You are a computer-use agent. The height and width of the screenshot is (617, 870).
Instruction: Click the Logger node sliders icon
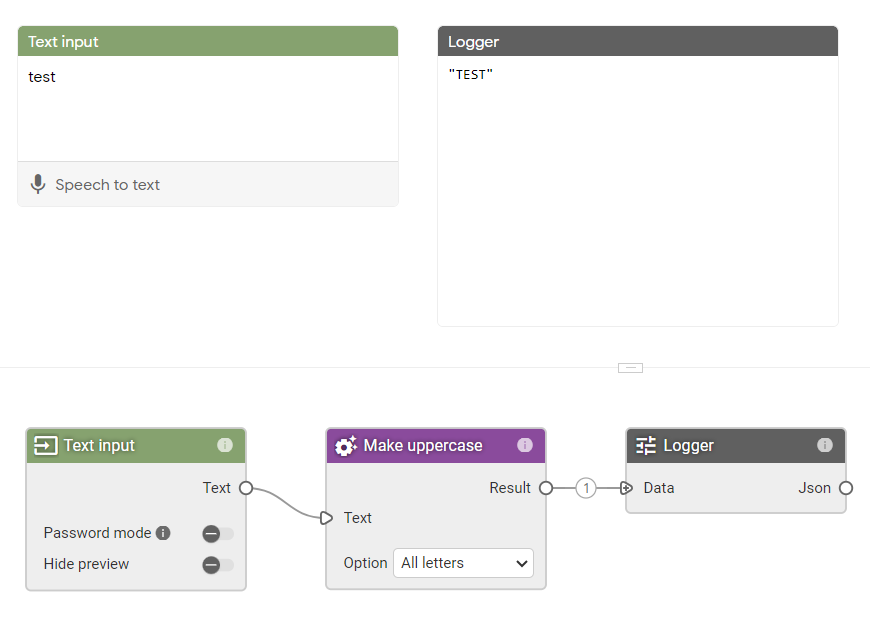[x=646, y=446]
